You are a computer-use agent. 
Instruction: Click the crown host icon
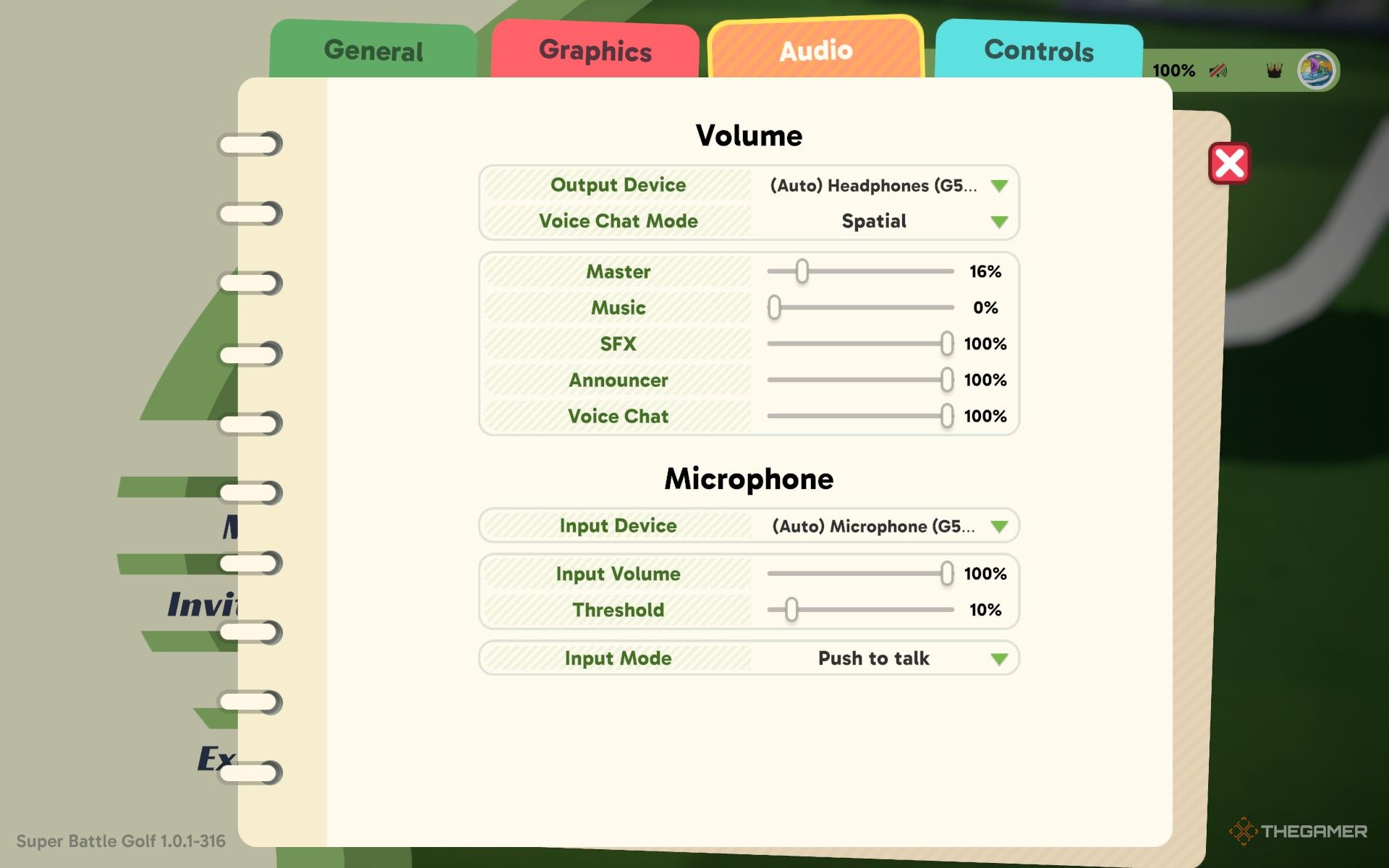(1274, 71)
